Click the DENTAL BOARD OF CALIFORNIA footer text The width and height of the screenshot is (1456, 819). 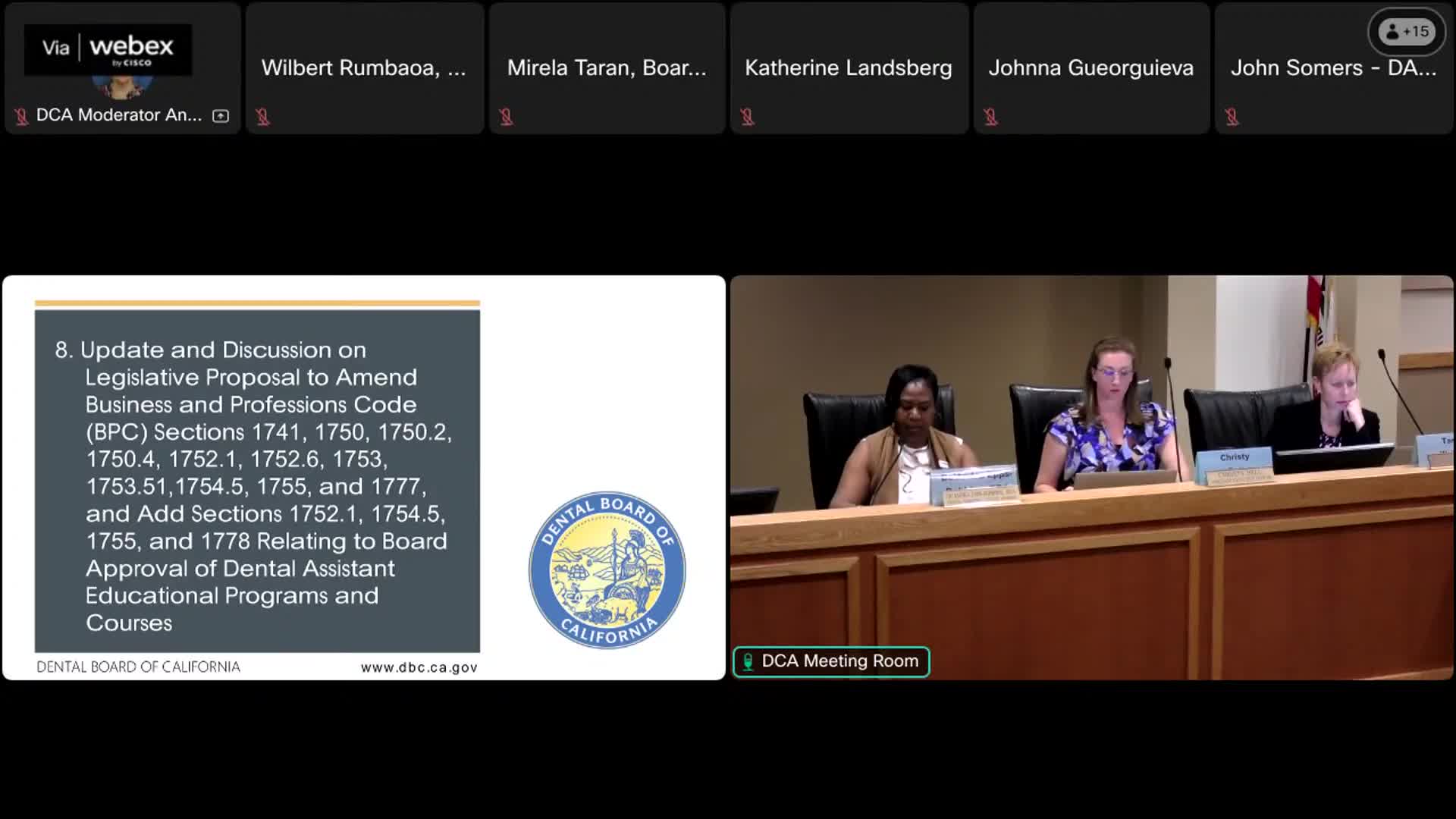pyautogui.click(x=138, y=667)
